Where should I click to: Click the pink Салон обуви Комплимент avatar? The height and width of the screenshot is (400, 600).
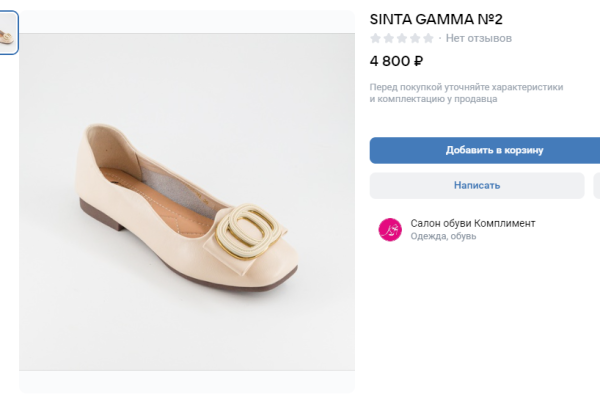390,229
